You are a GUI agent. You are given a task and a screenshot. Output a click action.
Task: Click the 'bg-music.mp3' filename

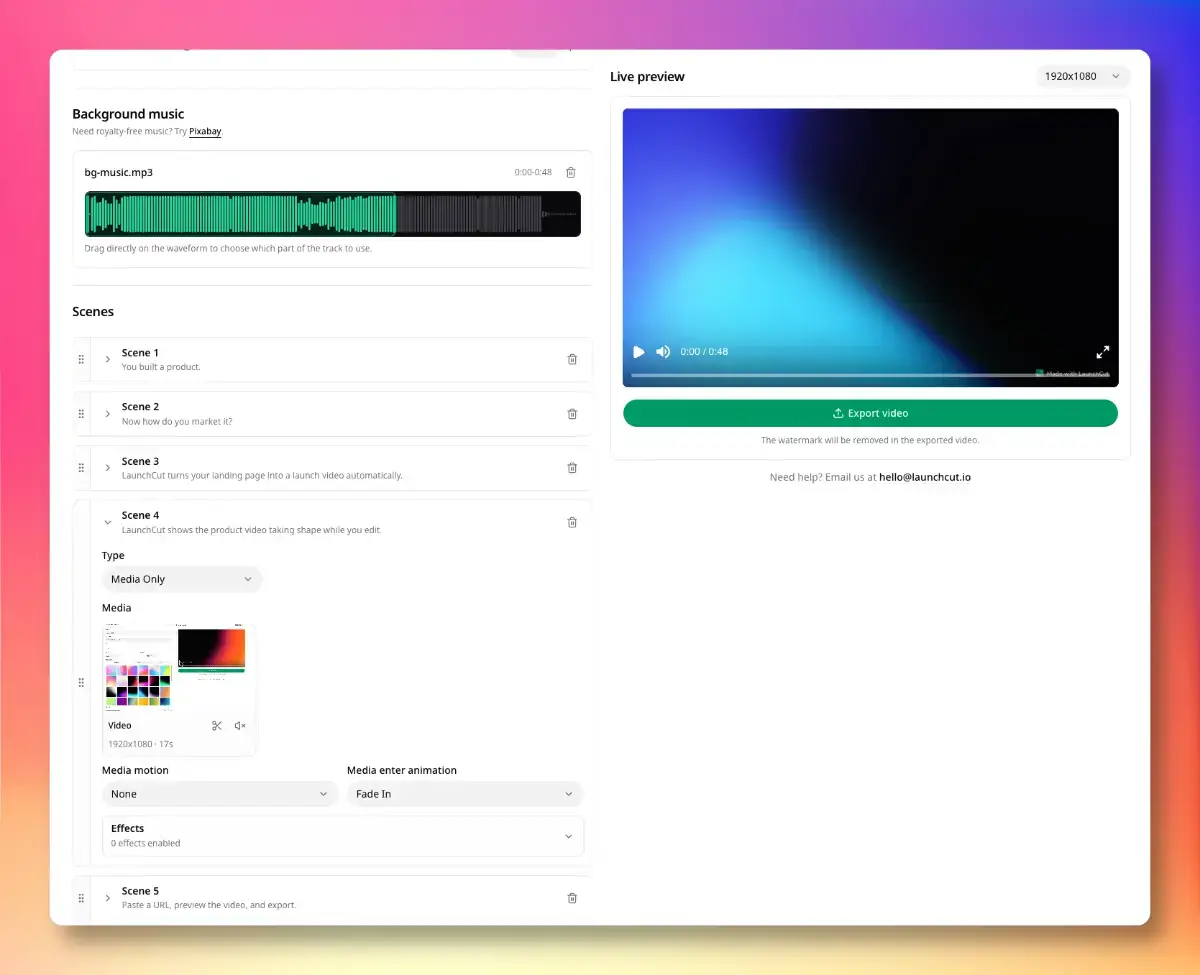(119, 172)
